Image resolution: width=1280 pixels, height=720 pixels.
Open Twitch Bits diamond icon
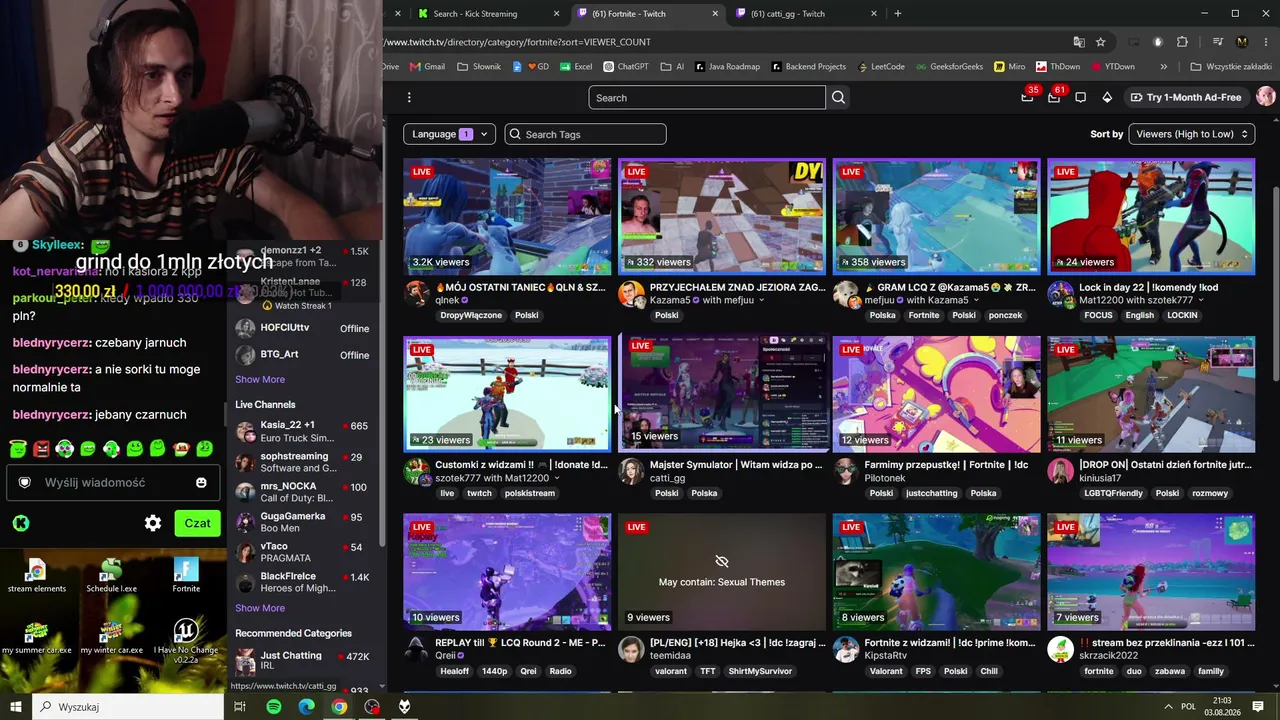click(x=1107, y=97)
